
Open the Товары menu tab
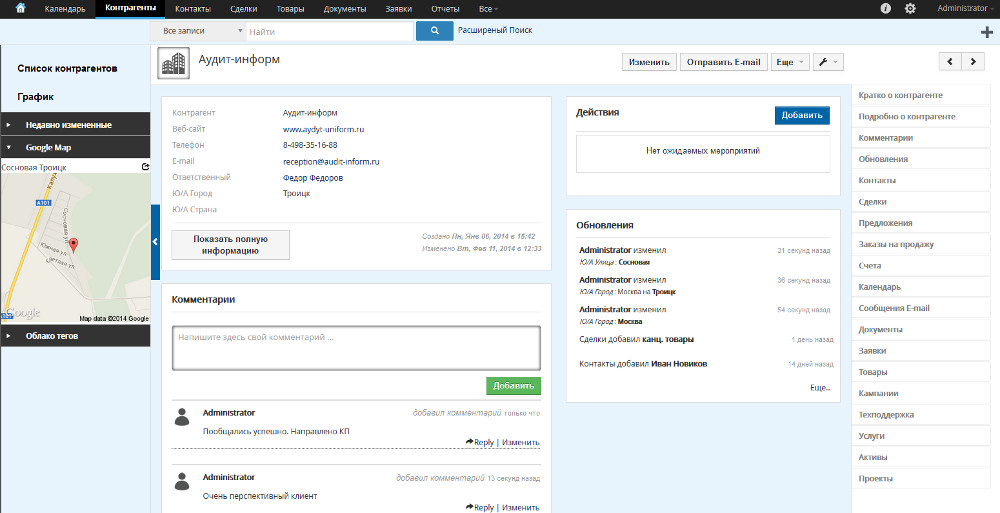290,9
